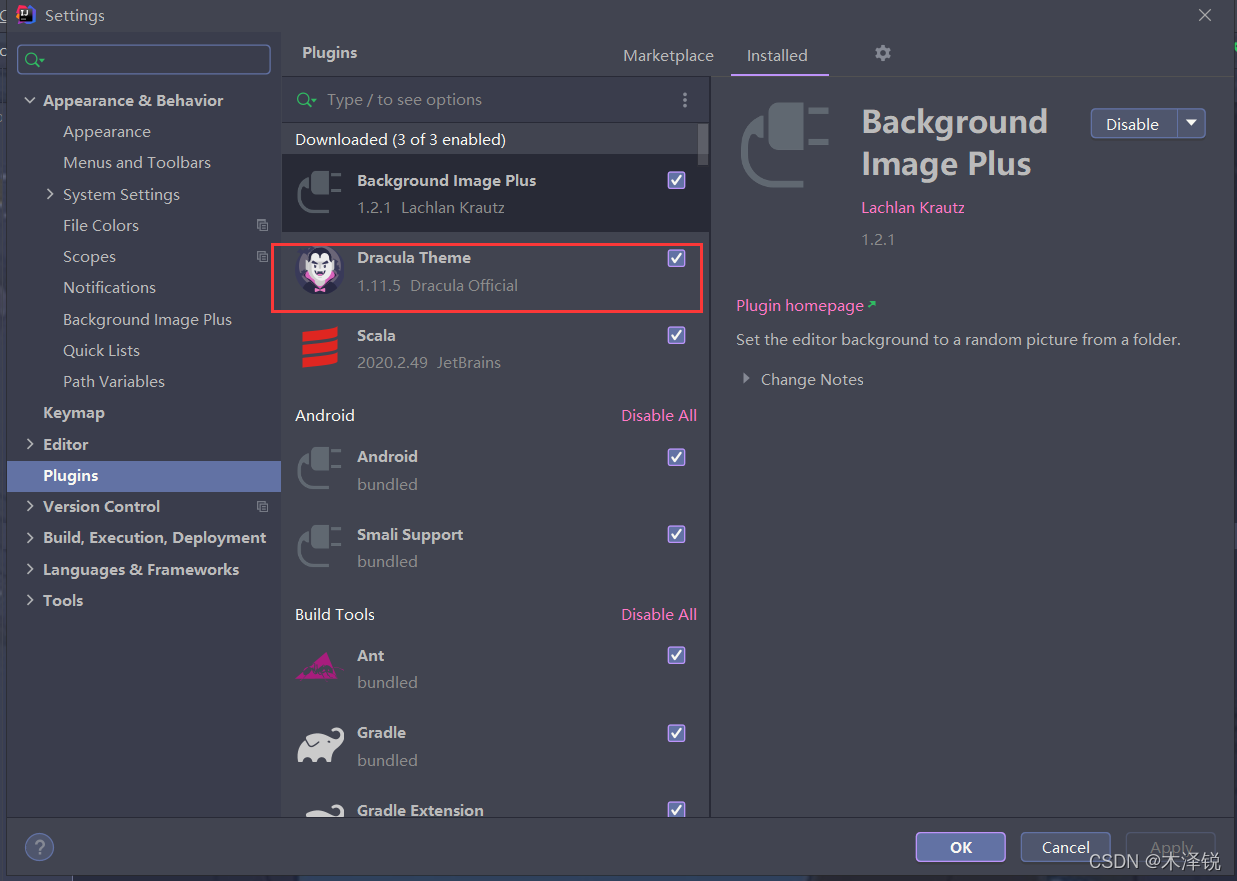The height and width of the screenshot is (881, 1237).
Task: Uncheck the Ant plugin checkbox
Action: [x=676, y=655]
